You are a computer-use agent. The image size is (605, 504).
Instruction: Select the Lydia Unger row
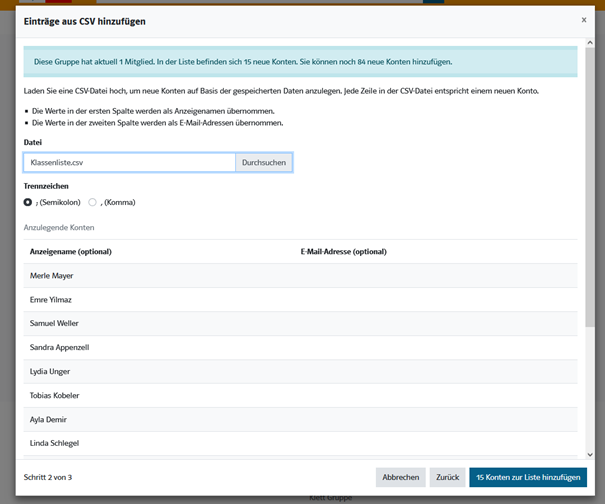[x=51, y=371]
